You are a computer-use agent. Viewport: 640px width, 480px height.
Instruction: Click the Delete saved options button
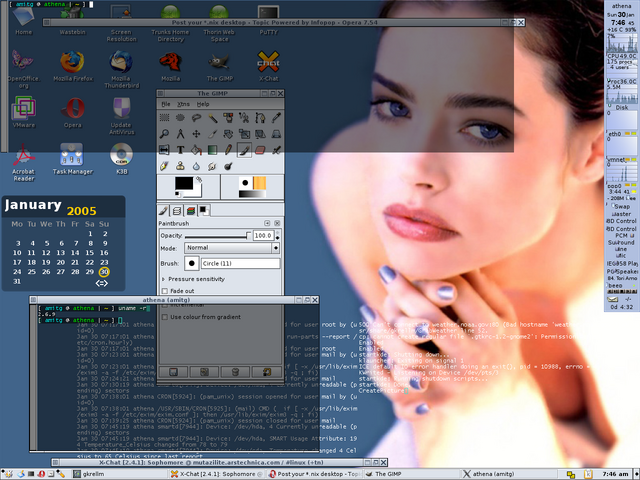(x=235, y=372)
